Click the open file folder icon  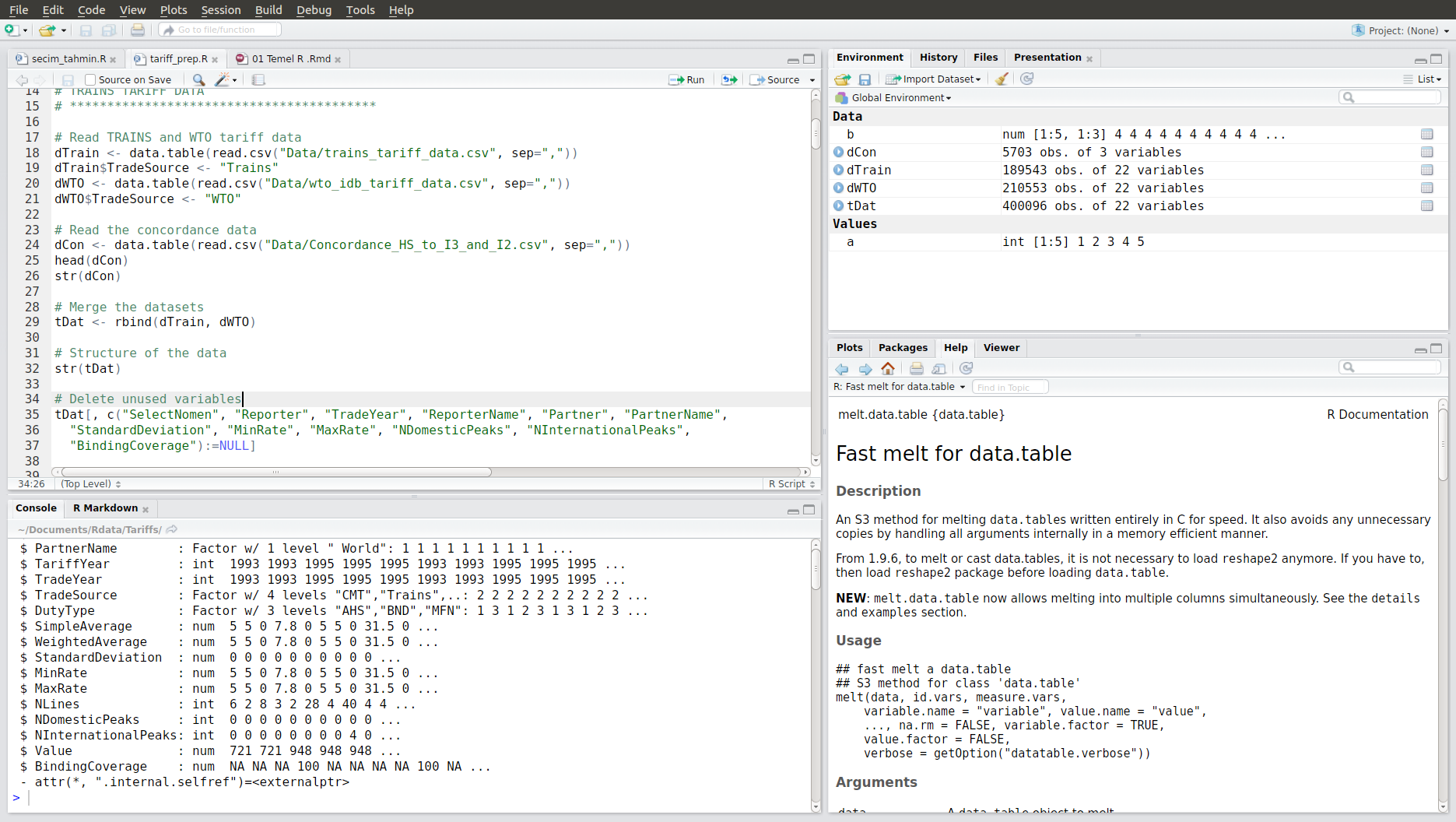47,30
